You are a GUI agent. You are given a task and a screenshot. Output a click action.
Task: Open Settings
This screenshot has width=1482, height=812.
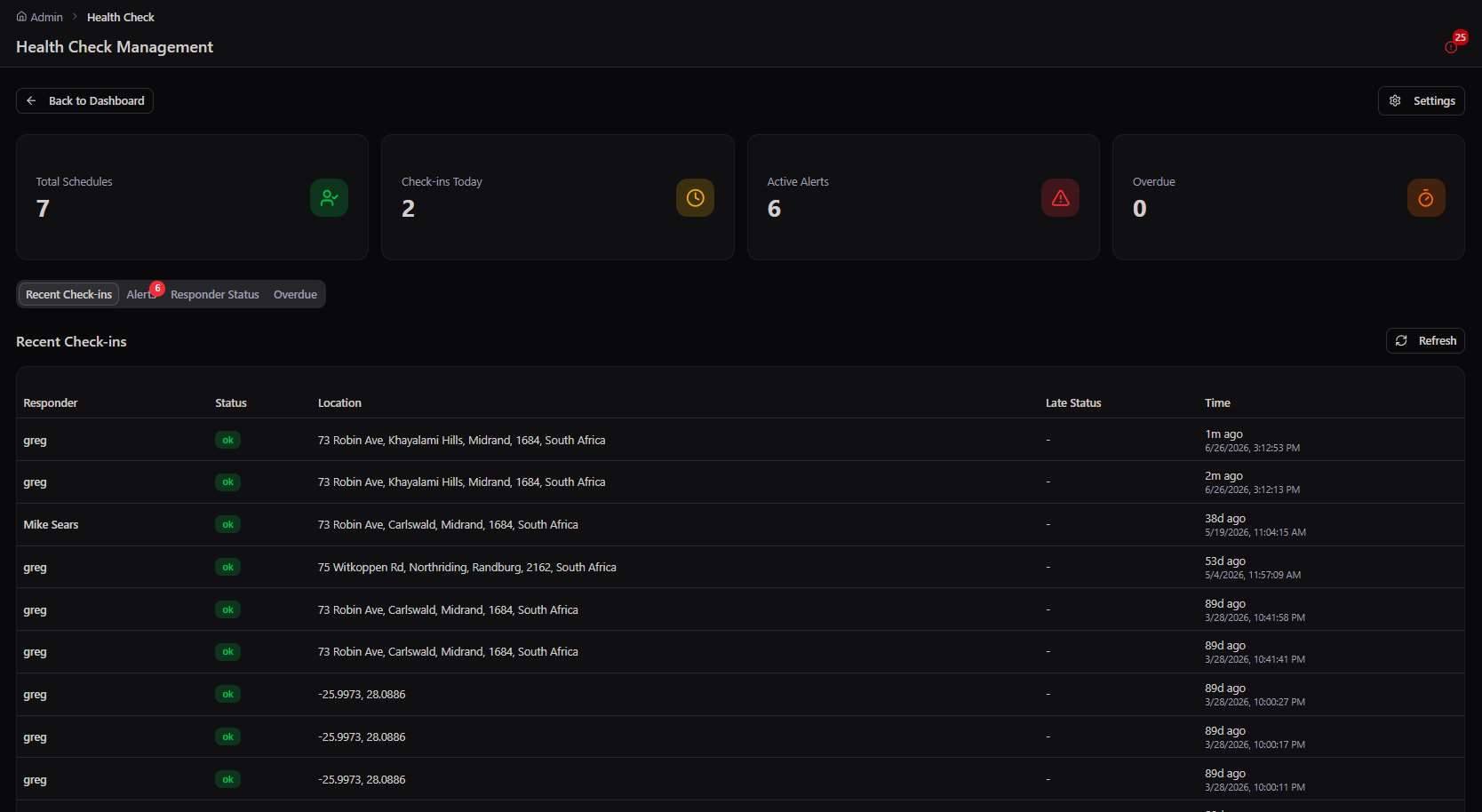[x=1421, y=100]
